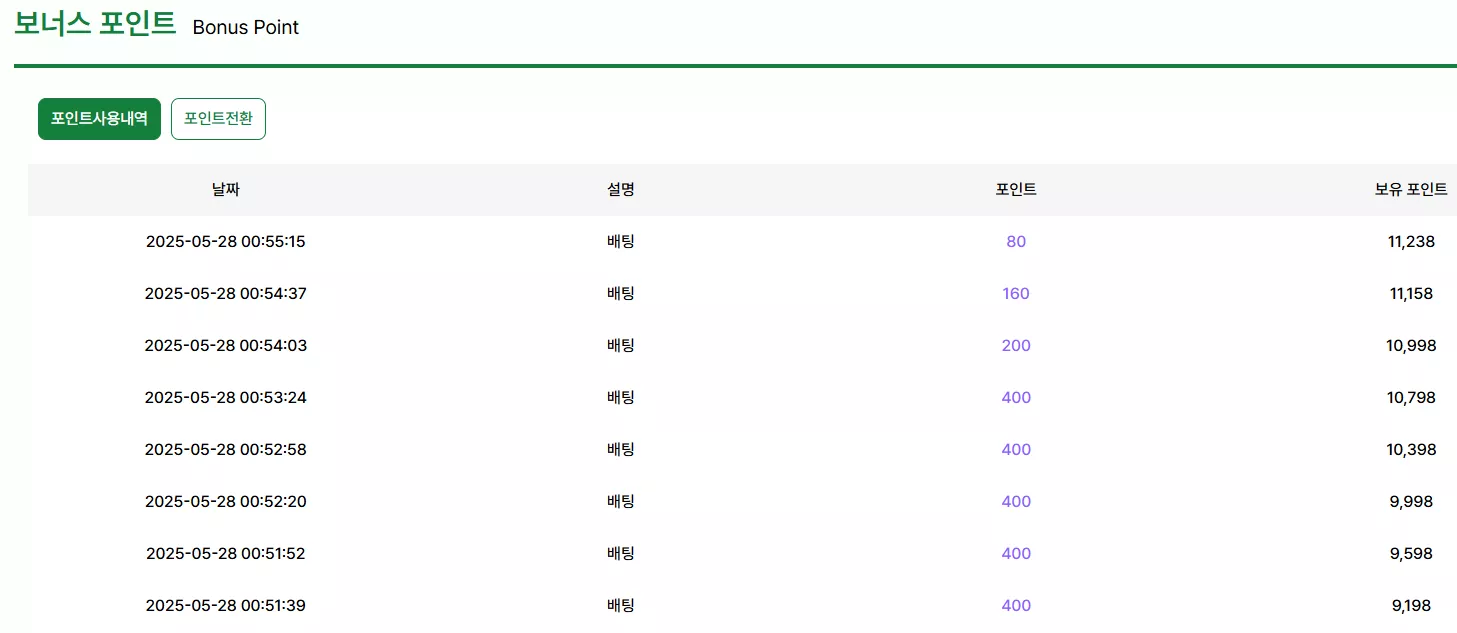
Task: Click the purple 160 point value
Action: coord(1016,293)
